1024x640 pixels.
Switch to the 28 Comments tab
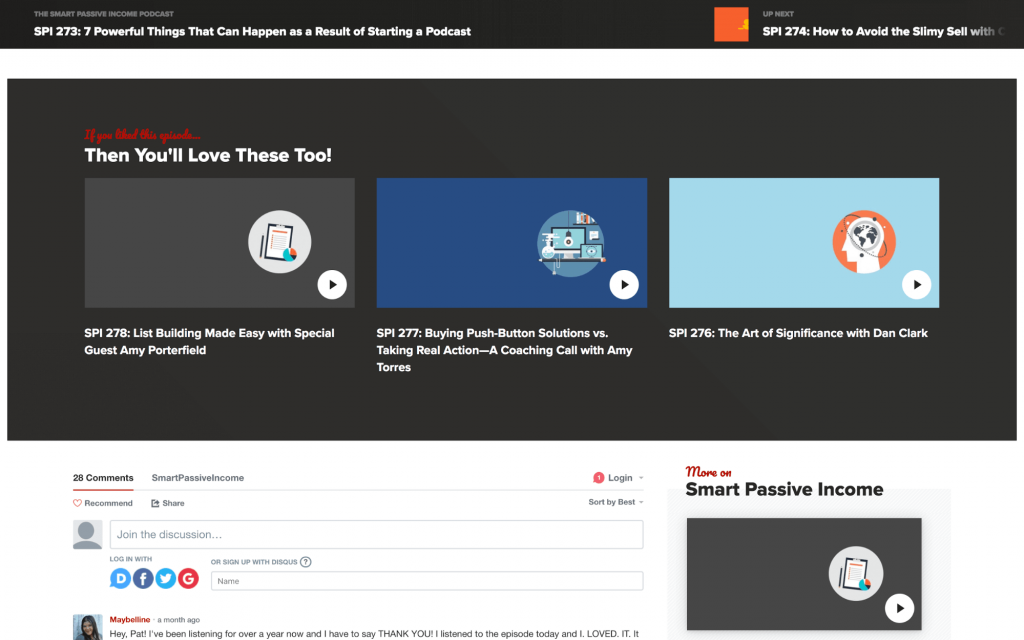[103, 478]
